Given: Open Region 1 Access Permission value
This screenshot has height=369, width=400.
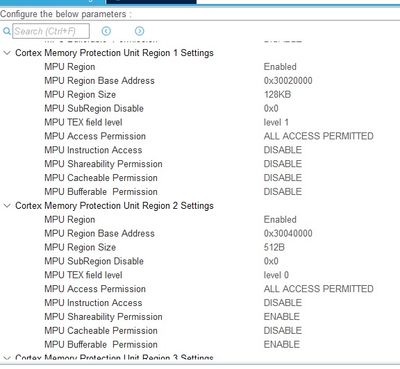Looking at the screenshot, I should pyautogui.click(x=318, y=136).
